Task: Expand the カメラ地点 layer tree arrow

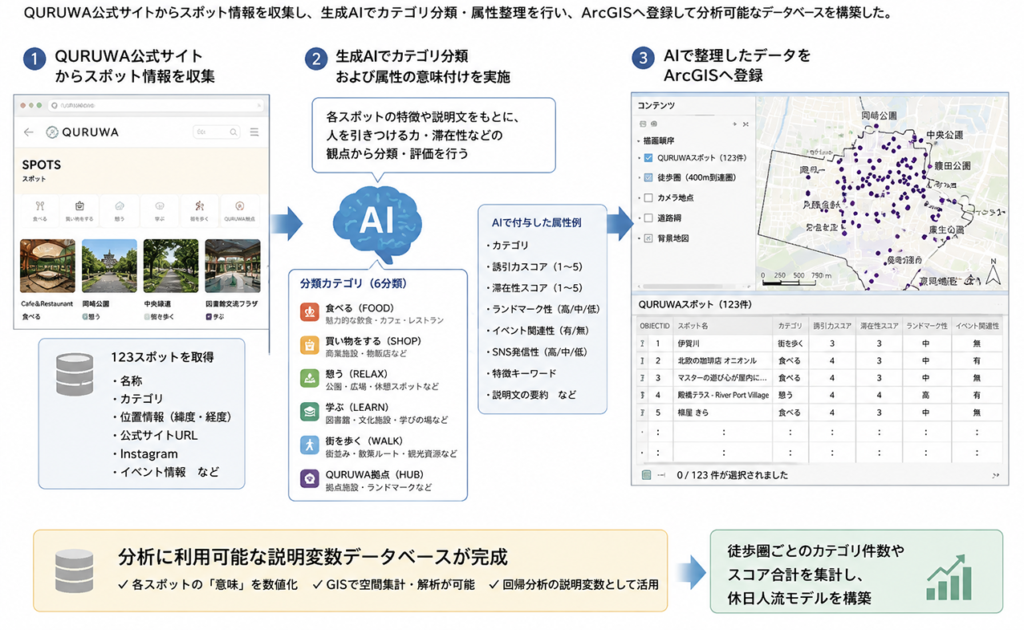Action: (639, 198)
